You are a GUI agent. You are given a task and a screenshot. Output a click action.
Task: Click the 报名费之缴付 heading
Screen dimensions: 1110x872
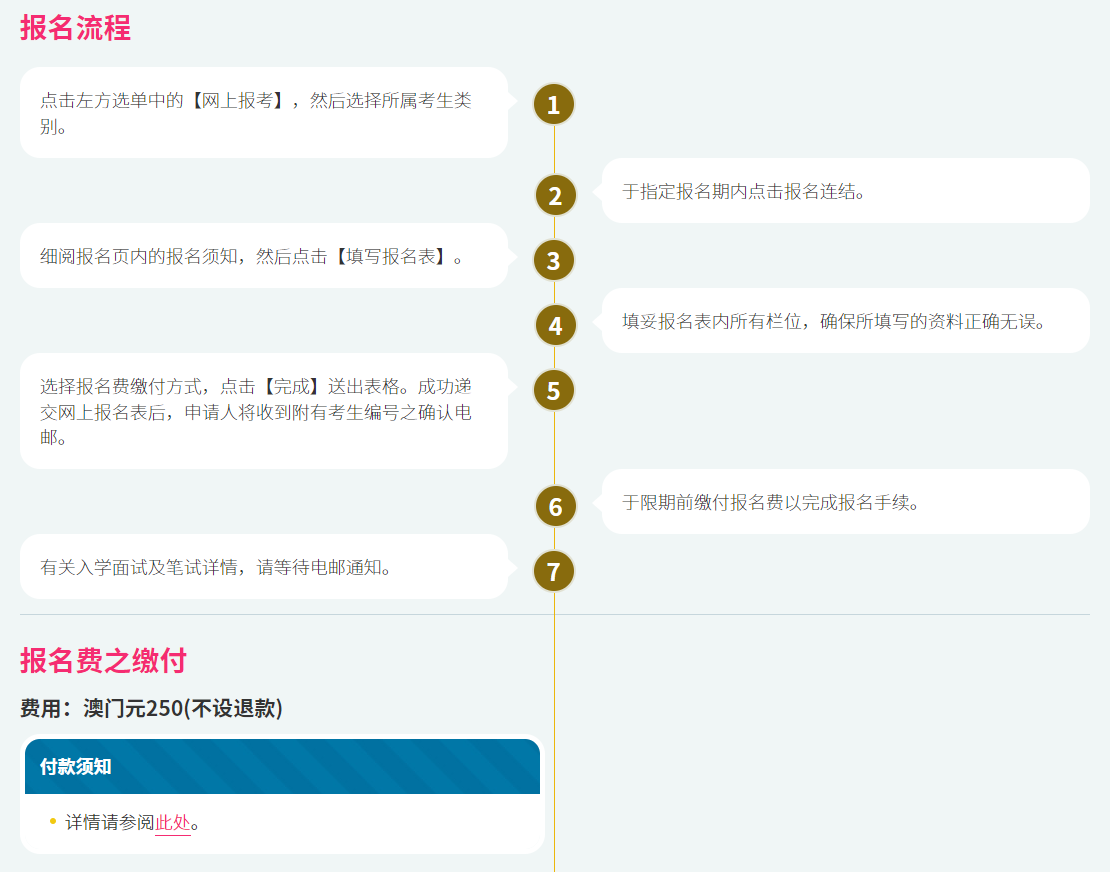click(x=103, y=661)
